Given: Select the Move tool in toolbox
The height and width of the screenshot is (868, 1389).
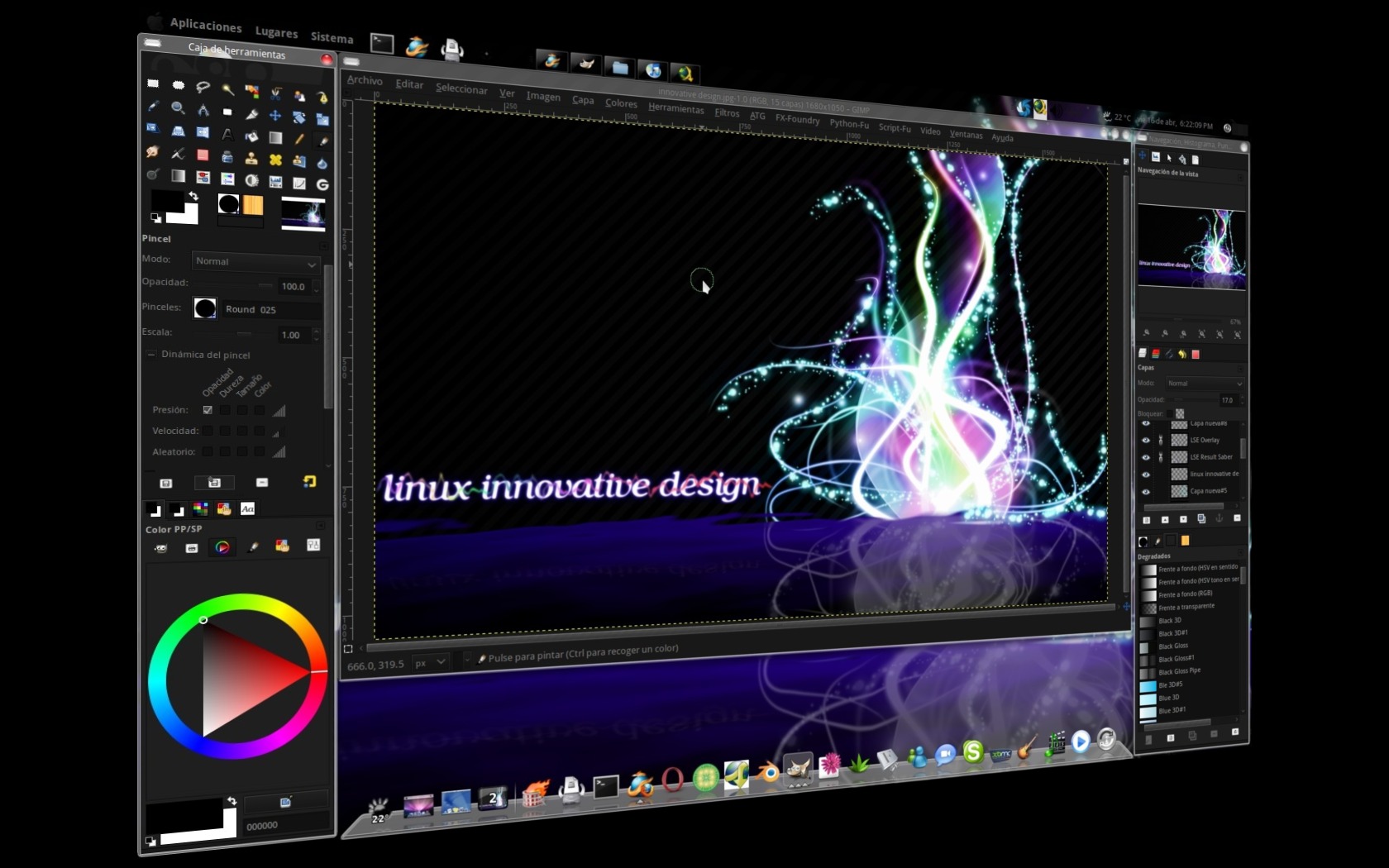Looking at the screenshot, I should 275,116.
